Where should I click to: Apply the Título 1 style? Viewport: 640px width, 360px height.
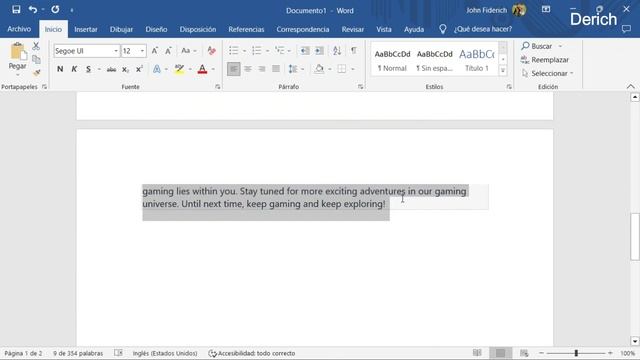477,60
